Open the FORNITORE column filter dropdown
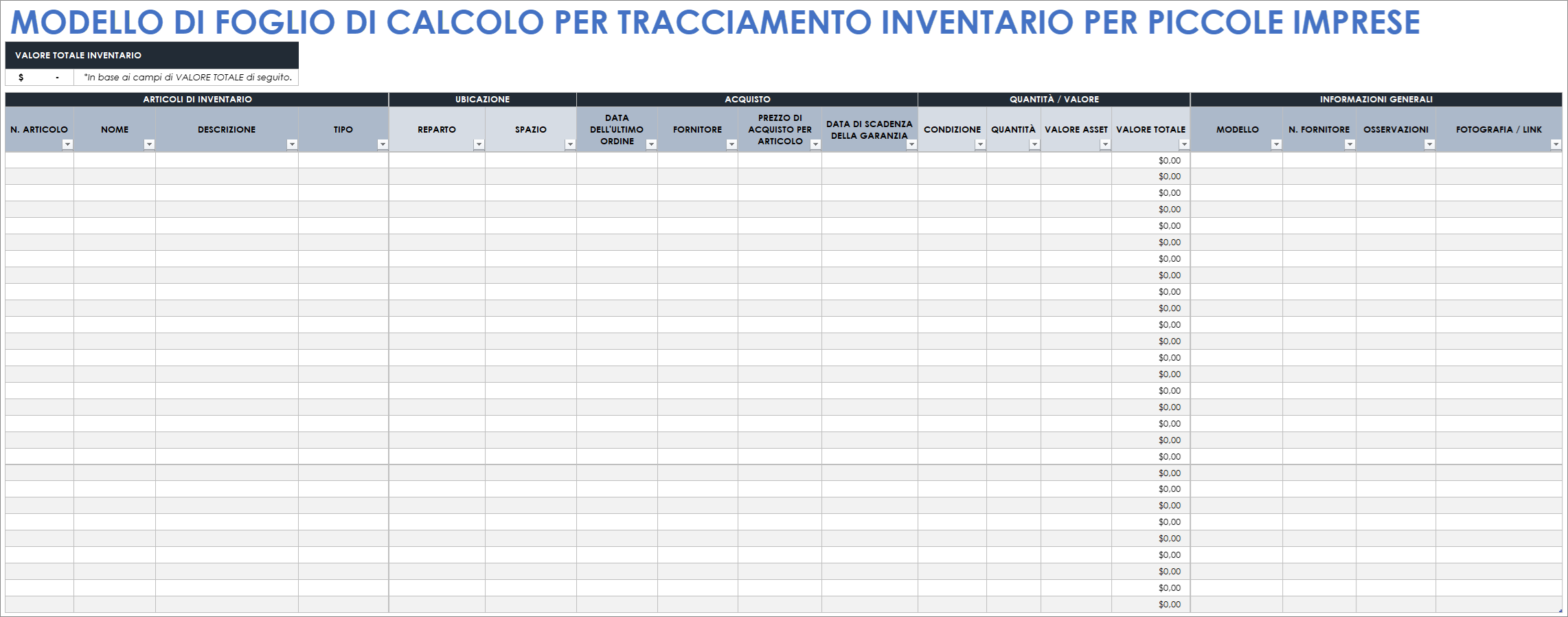This screenshot has width=1568, height=617. pos(731,144)
